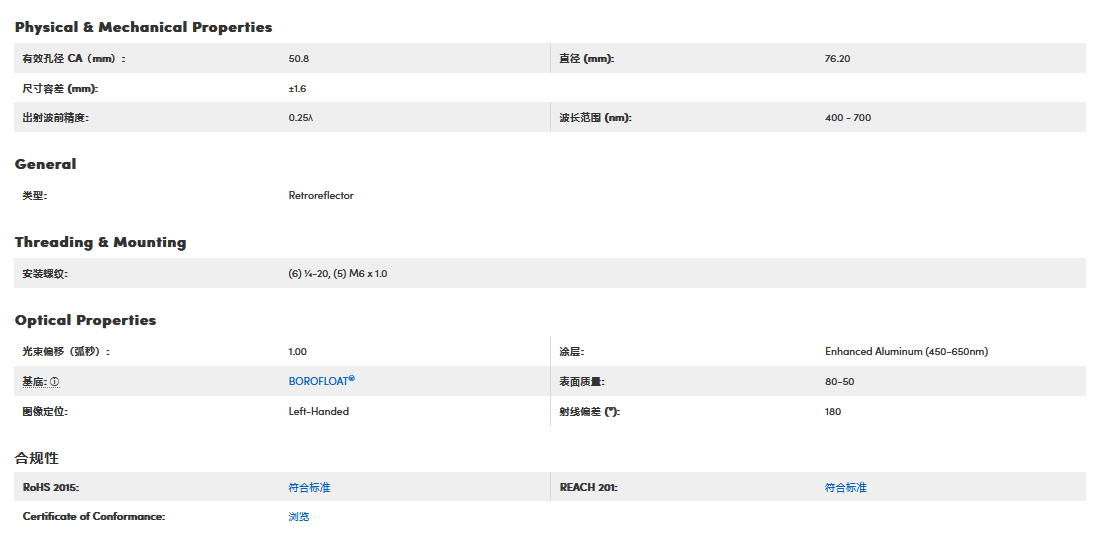The width and height of the screenshot is (1105, 554).
Task: Click the Certificate of Conformance label
Action: click(x=93, y=516)
